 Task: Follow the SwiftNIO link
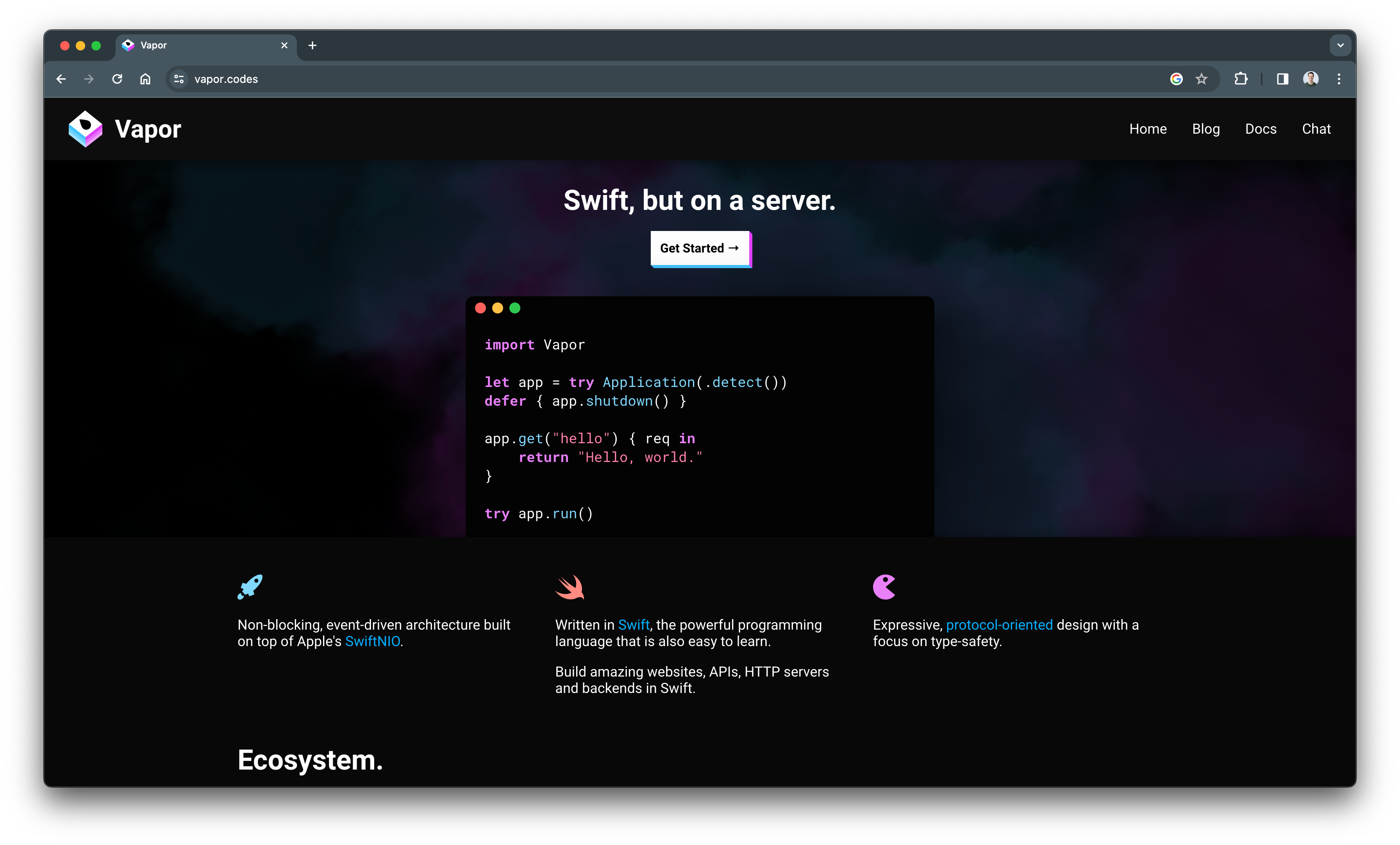coord(373,641)
